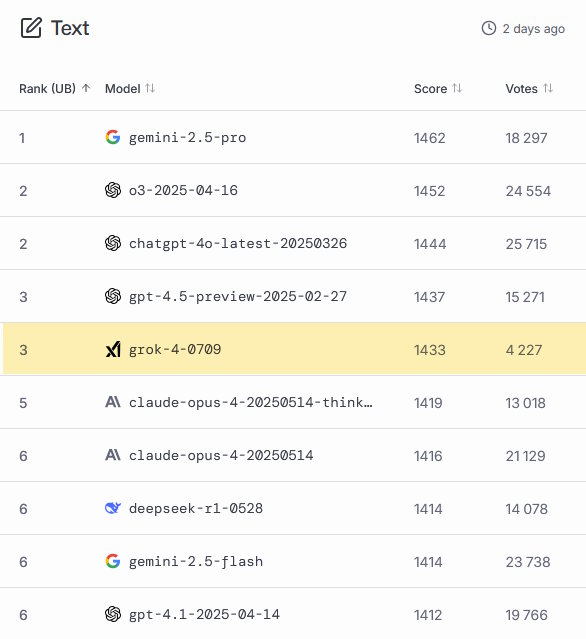Click the Google logo next to gemini-2.5-flash
The width and height of the screenshot is (586, 639).
(113, 561)
